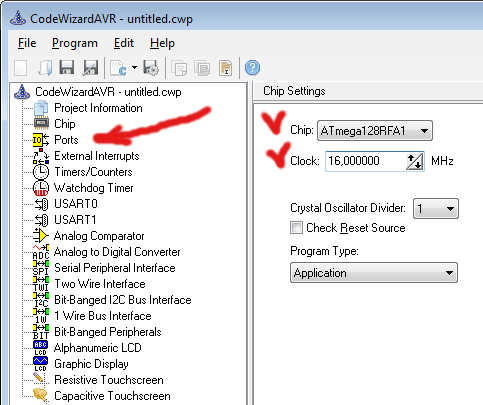Click the Generate C program icon
The image size is (483, 405).
tap(118, 68)
